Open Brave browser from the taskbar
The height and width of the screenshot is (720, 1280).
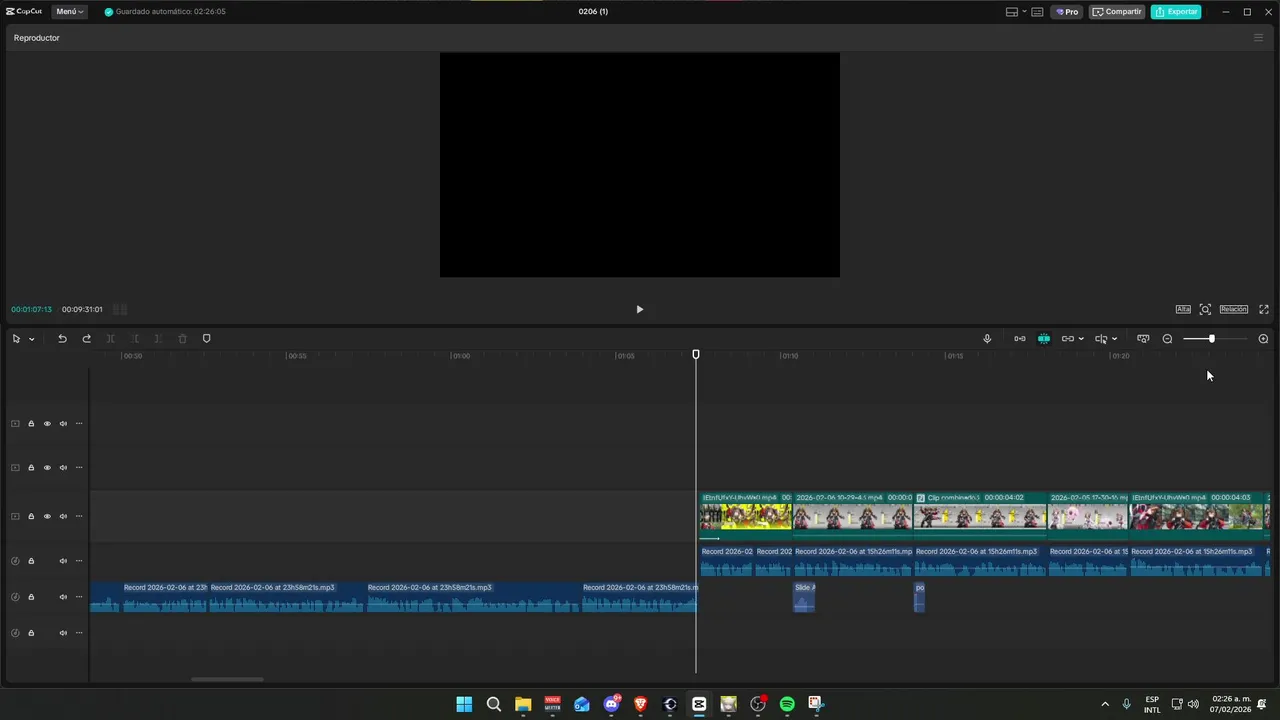point(640,704)
